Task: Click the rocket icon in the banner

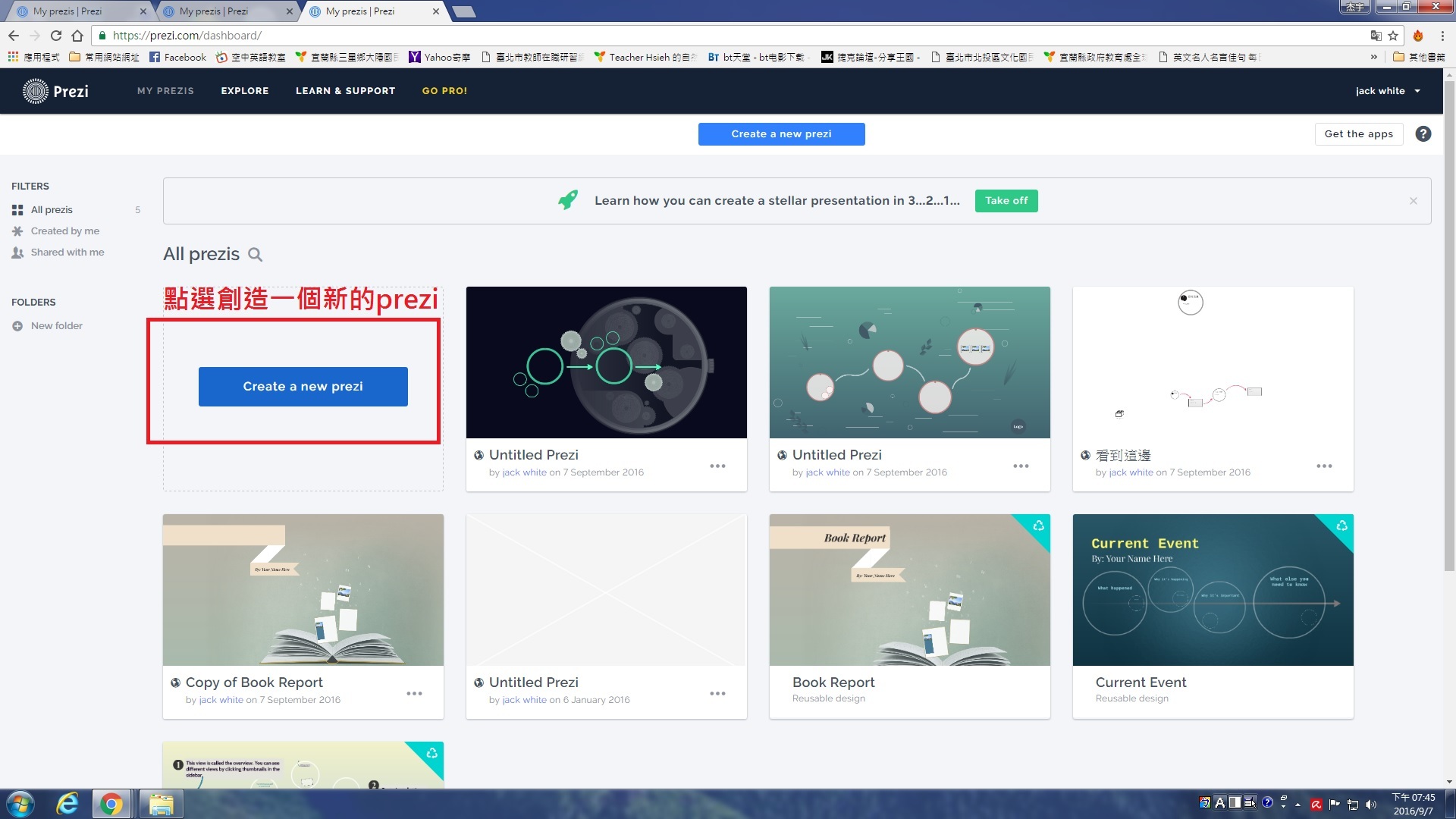Action: tap(568, 199)
